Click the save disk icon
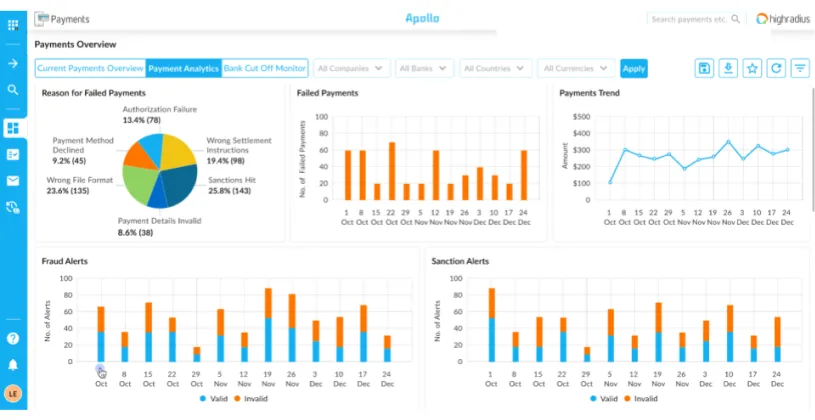The image size is (815, 420). coord(705,68)
